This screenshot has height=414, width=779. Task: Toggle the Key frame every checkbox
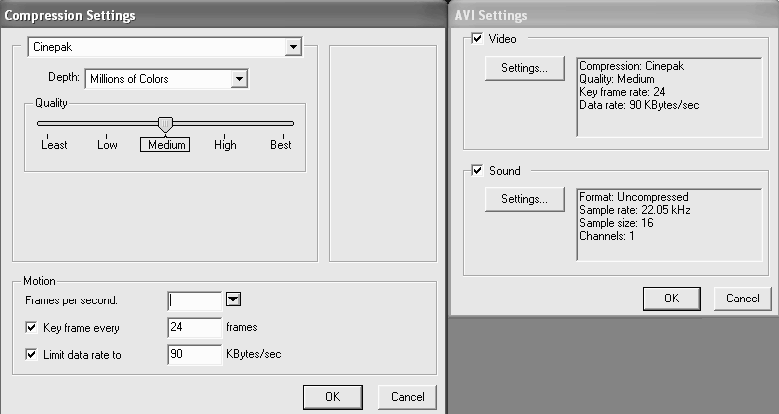(x=30, y=327)
